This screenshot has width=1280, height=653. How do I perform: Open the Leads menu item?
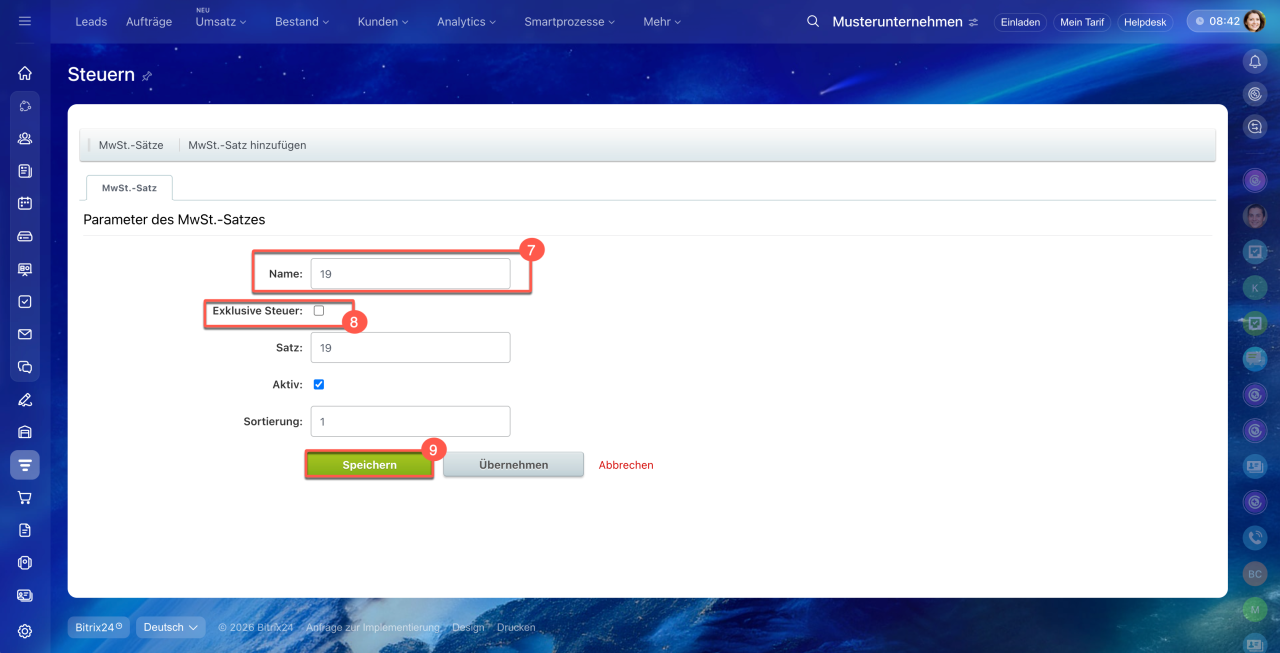click(x=91, y=21)
